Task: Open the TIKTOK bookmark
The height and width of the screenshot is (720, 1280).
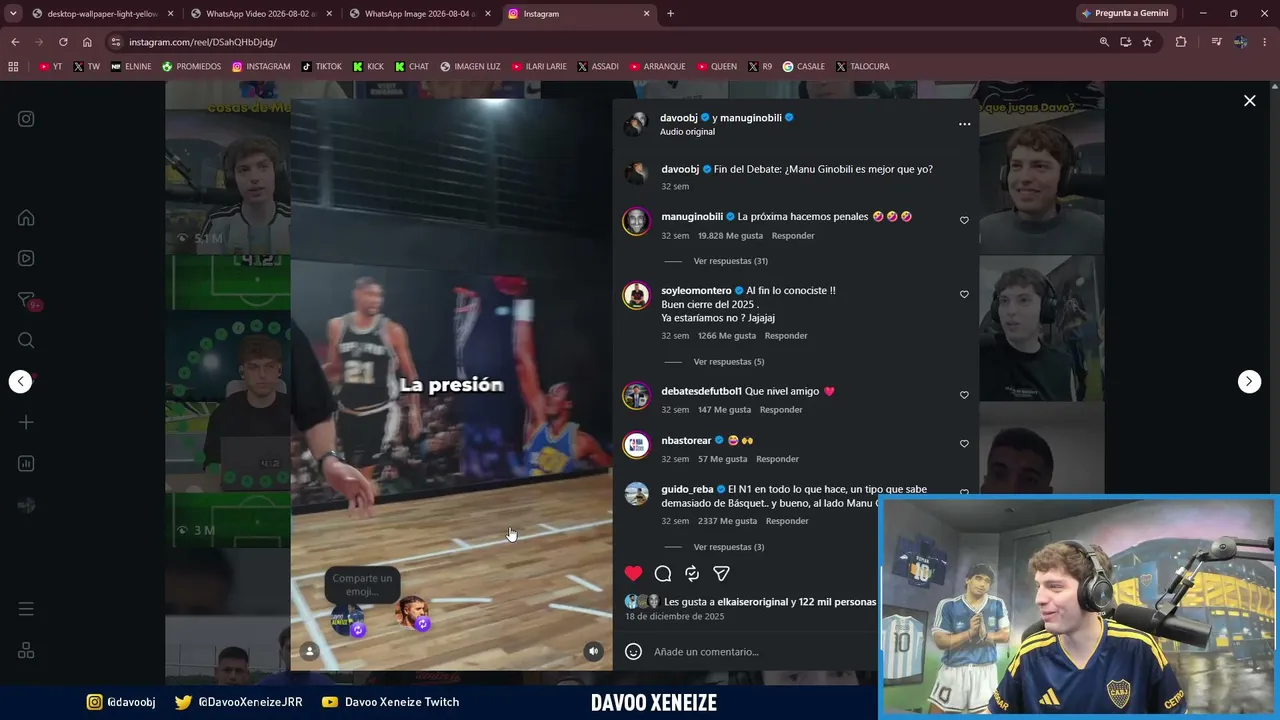Action: pos(321,67)
